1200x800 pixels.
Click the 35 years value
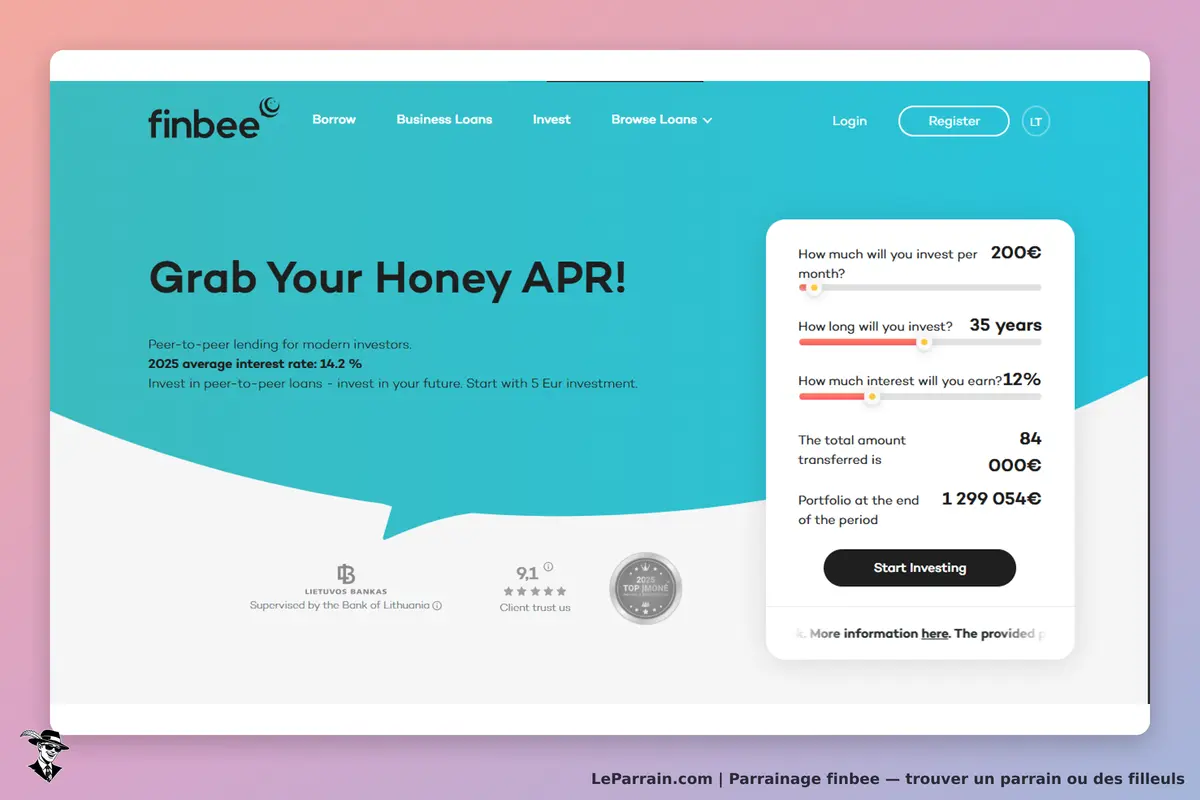(x=1006, y=325)
